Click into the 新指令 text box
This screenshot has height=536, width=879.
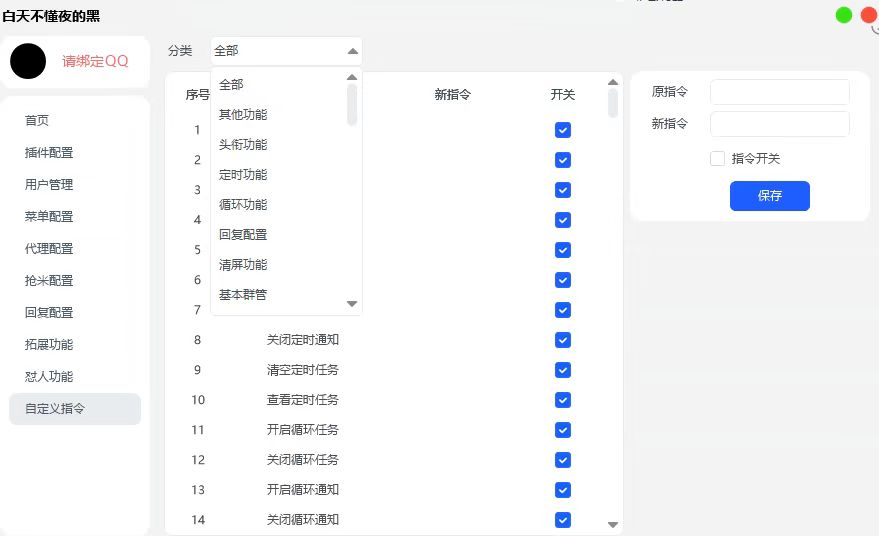[779, 124]
